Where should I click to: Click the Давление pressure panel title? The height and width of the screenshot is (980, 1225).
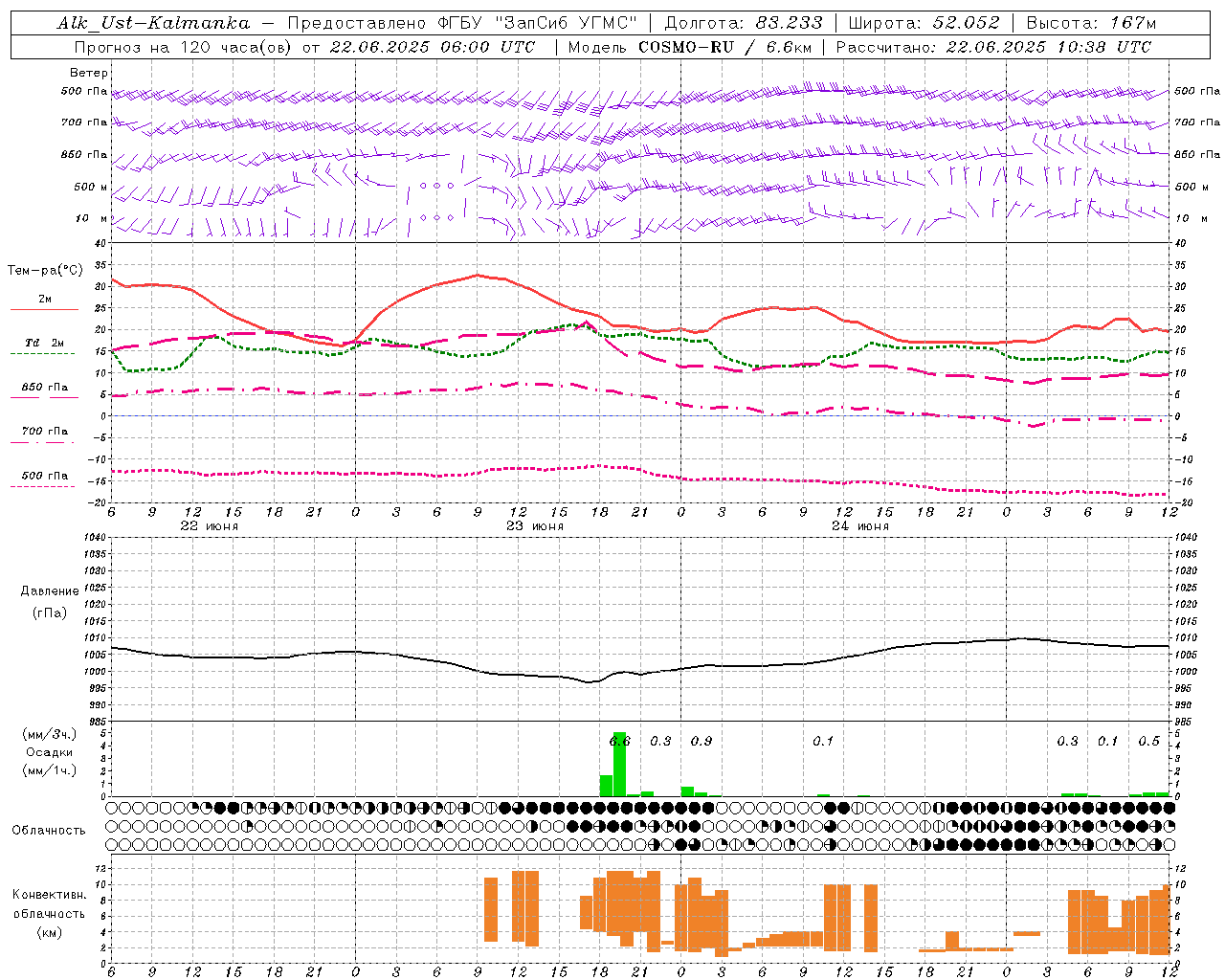tap(50, 591)
